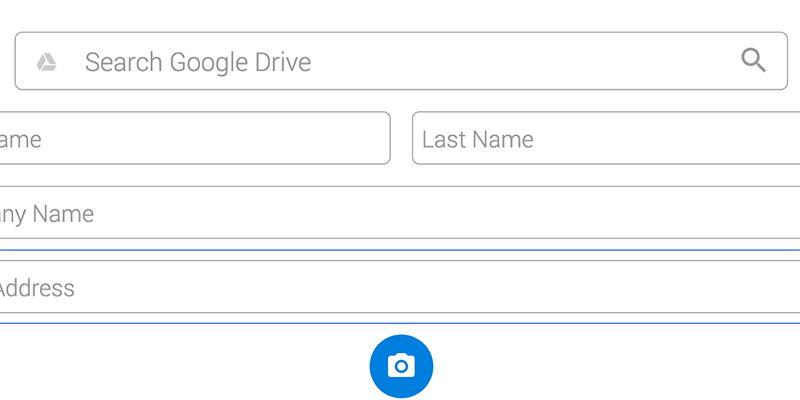Click inside the Last Name field
Viewport: 800px width, 400px height.
click(606, 138)
